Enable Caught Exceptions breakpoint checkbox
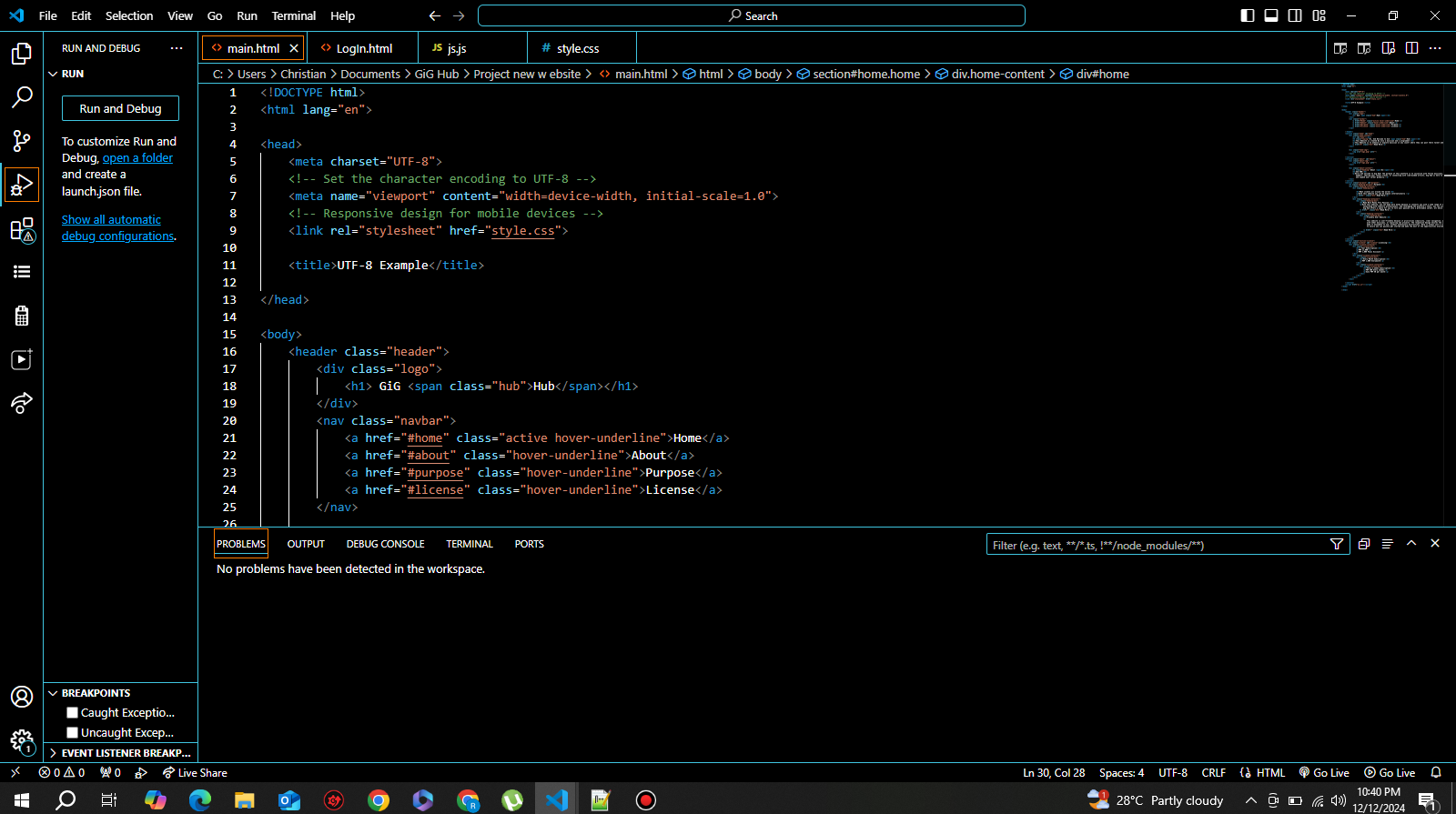This screenshot has height=814, width=1456. click(73, 713)
